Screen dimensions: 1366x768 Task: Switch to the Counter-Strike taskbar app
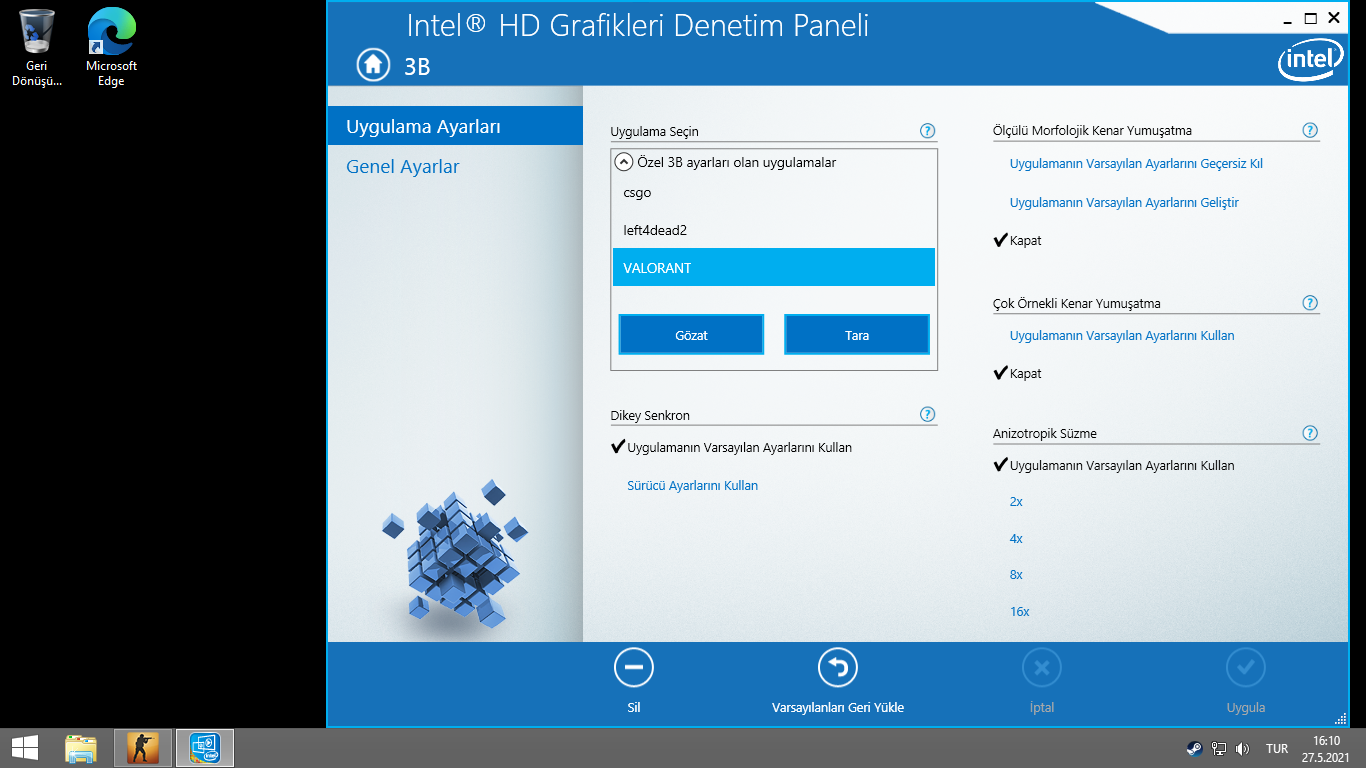(143, 748)
